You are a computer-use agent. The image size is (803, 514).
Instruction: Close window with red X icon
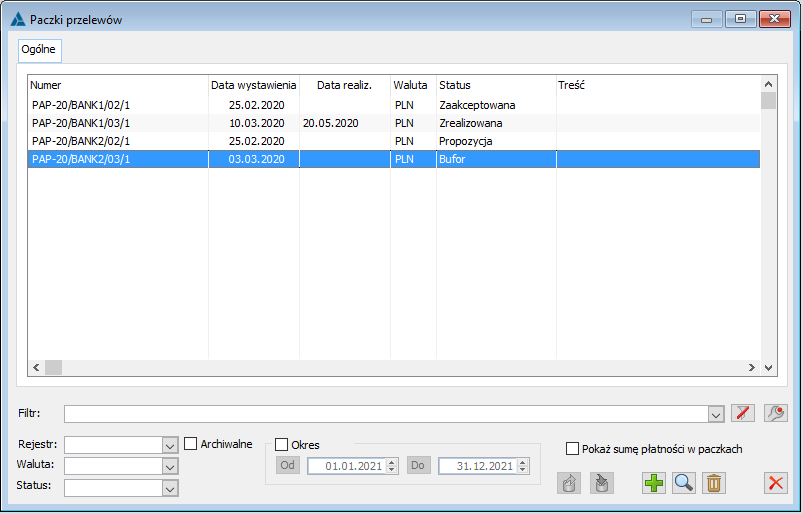pyautogui.click(x=776, y=483)
